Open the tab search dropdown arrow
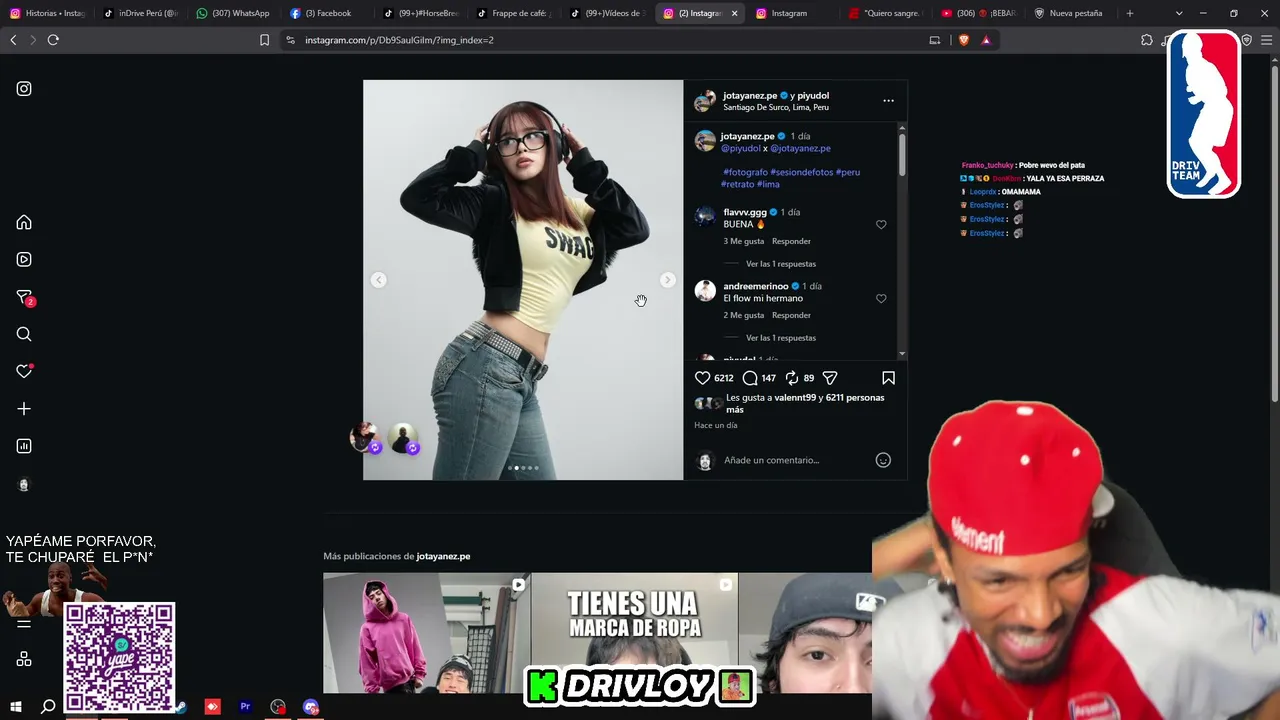Screen dimensions: 1280x720 click(x=1179, y=13)
